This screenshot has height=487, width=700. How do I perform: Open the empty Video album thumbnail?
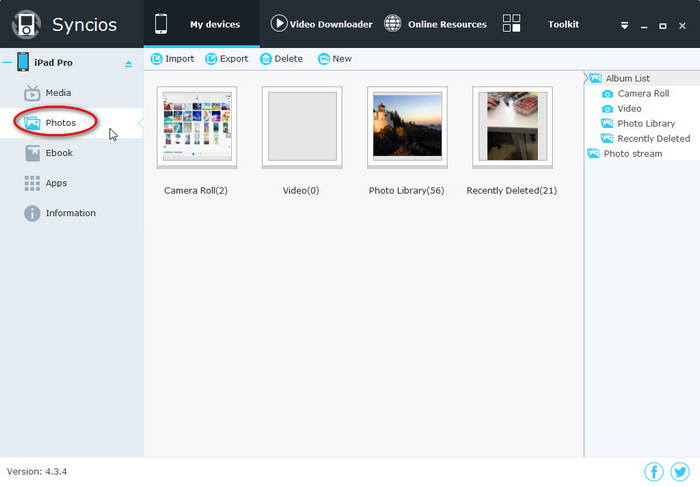[x=302, y=128]
